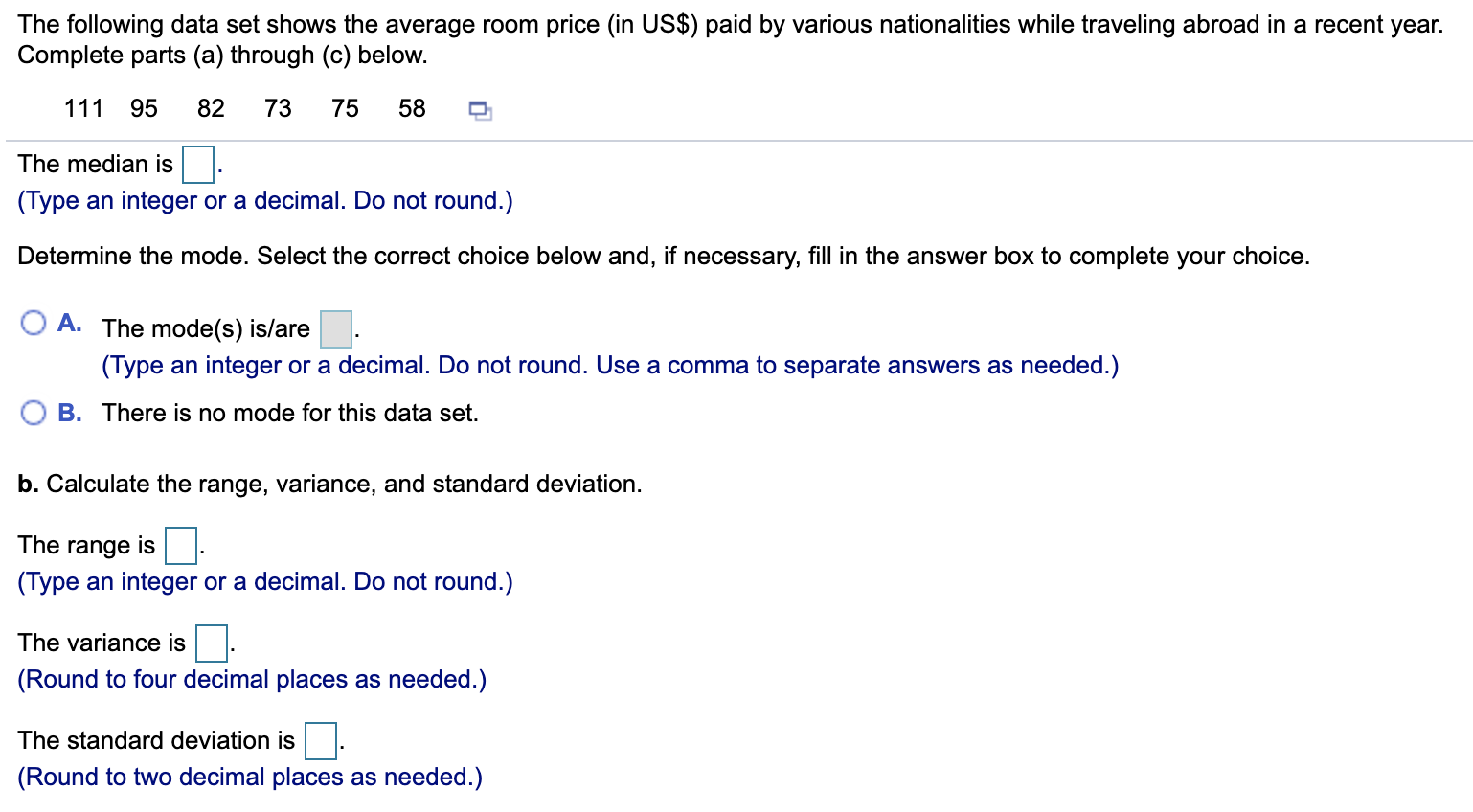1473x812 pixels.
Task: Click the instruction text under the range box
Action: (x=264, y=581)
